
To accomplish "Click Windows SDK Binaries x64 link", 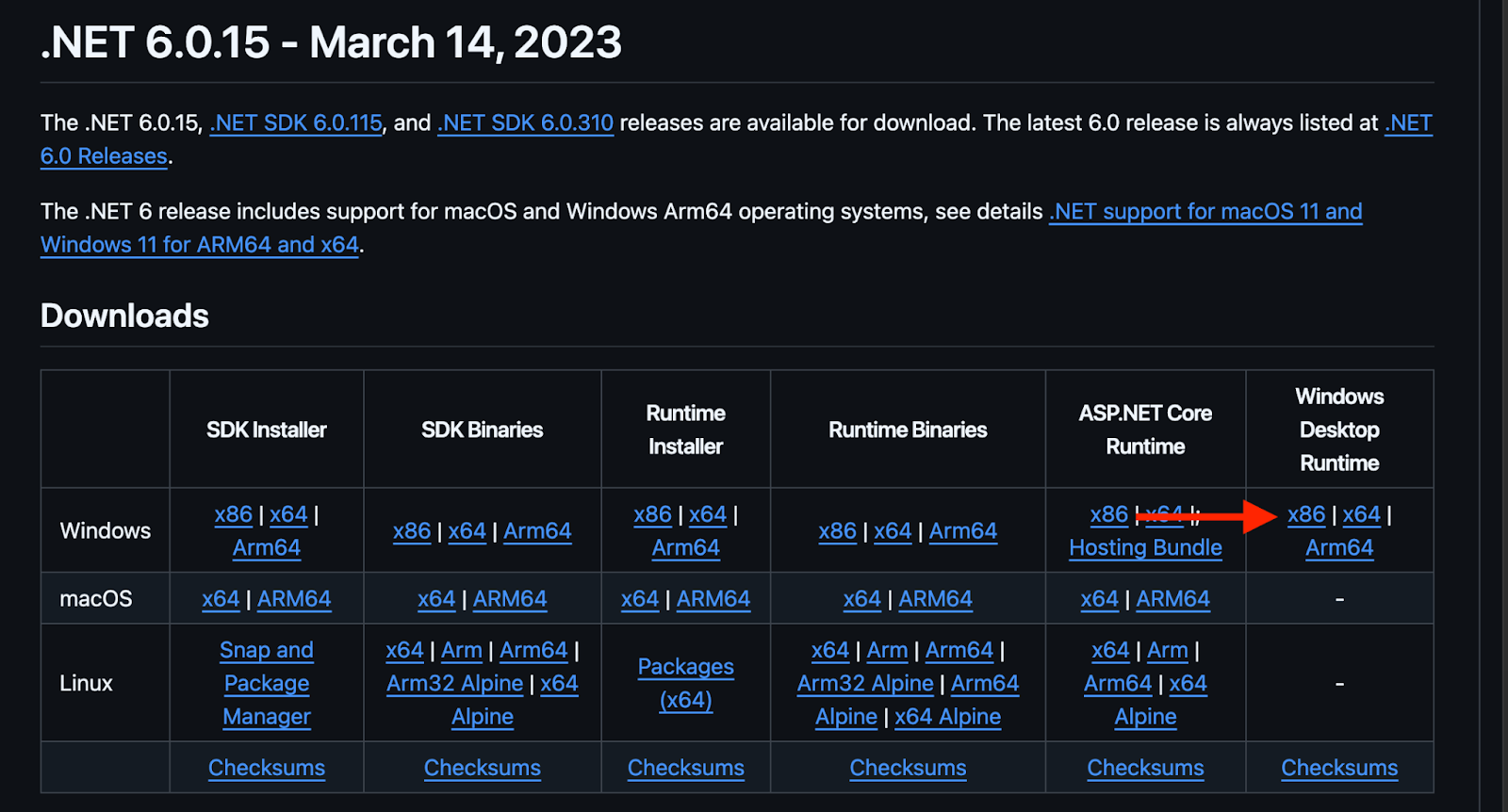I will [x=467, y=531].
